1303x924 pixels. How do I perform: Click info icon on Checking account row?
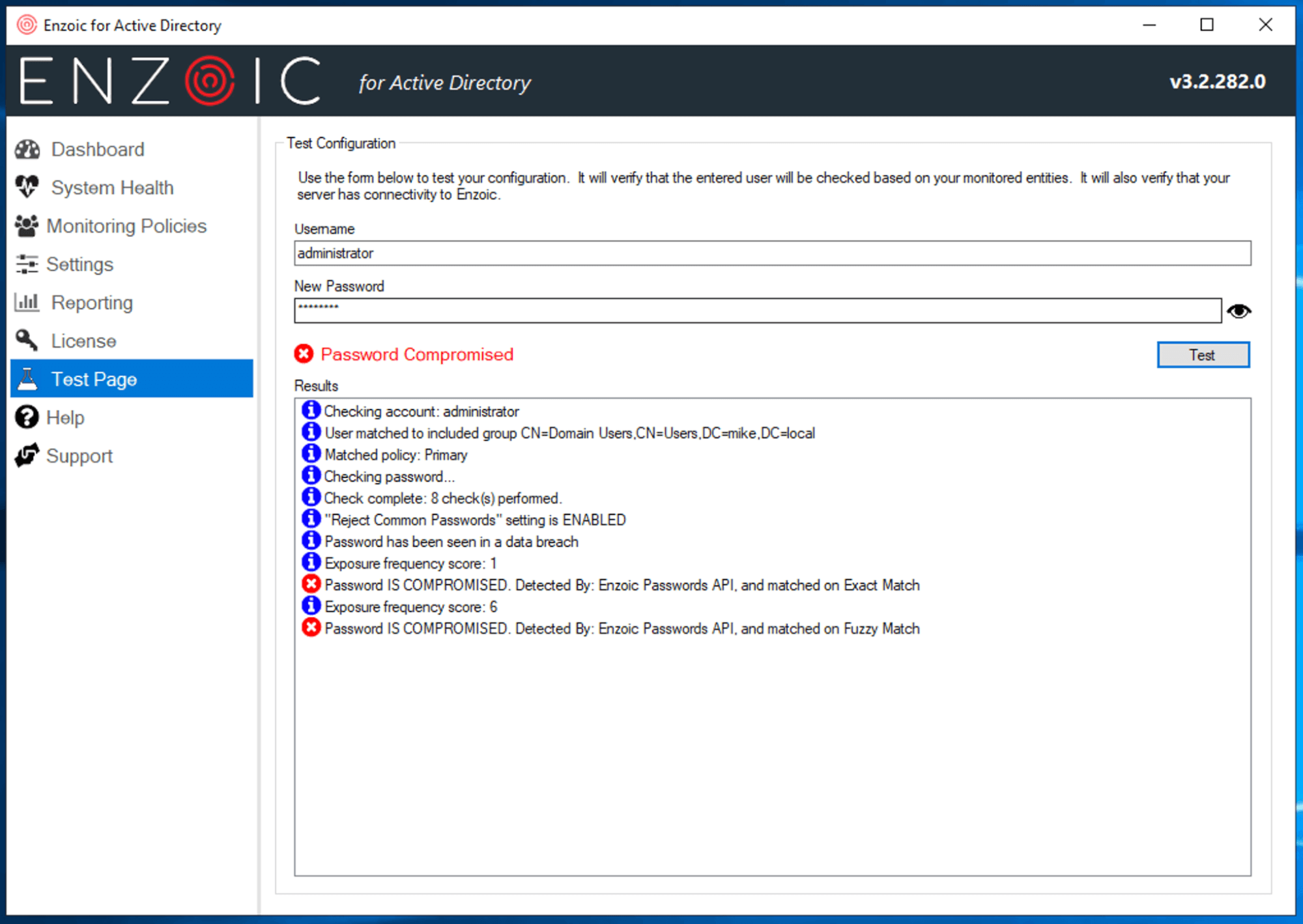311,410
